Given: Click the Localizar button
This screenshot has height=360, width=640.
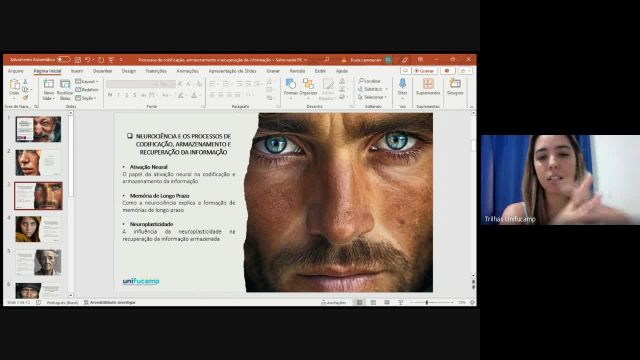Looking at the screenshot, I should [369, 81].
